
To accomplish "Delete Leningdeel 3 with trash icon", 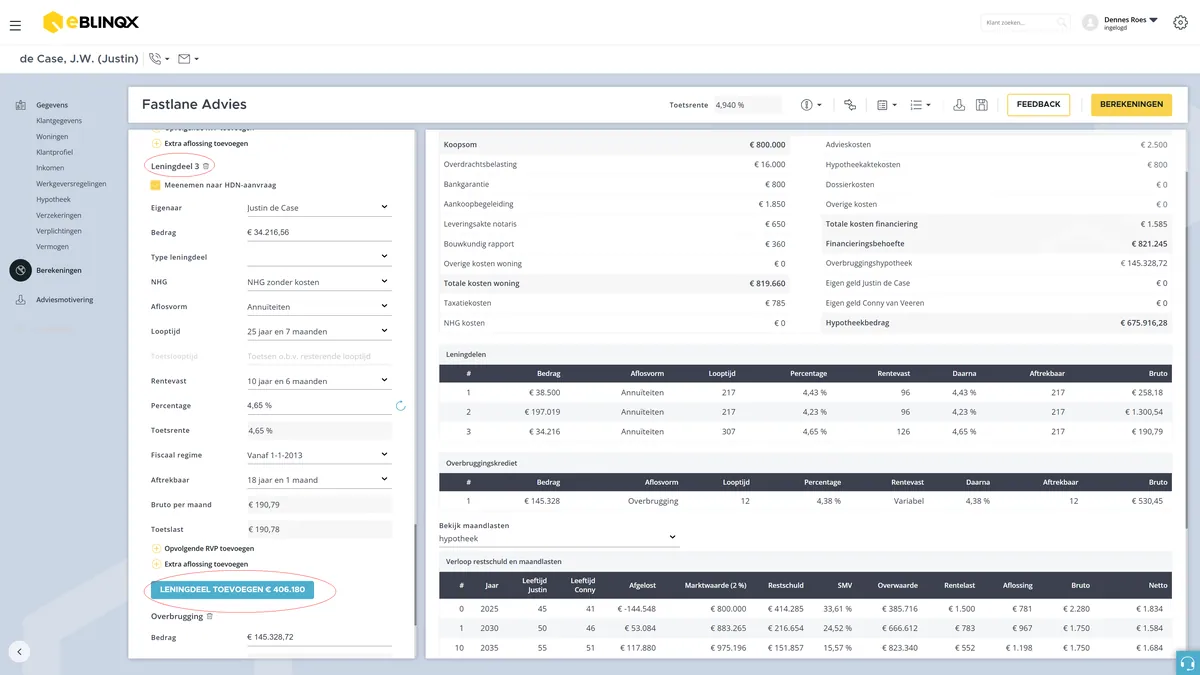I will (207, 166).
